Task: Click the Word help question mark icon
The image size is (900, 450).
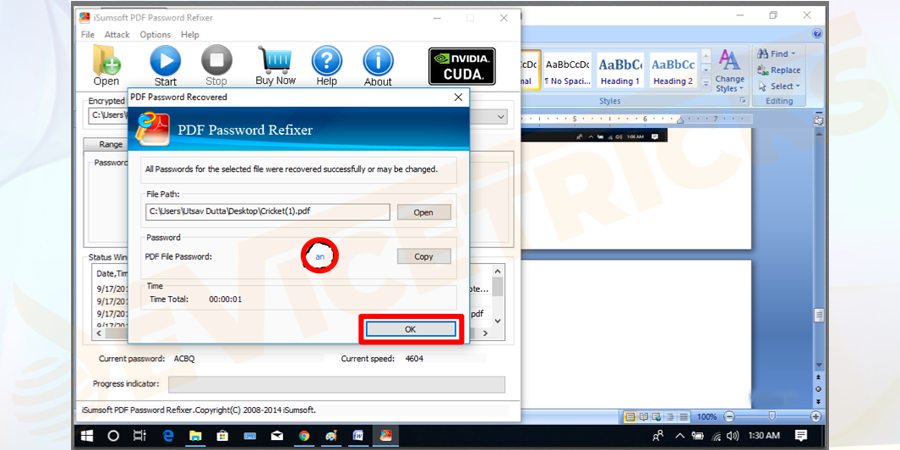Action: [817, 34]
